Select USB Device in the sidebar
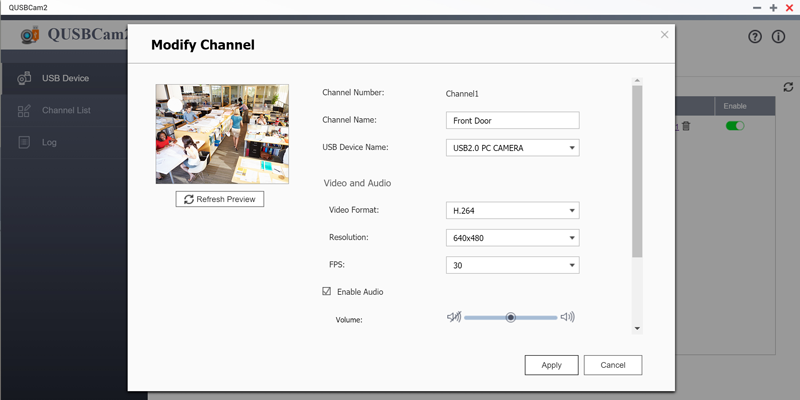800x400 pixels. 65,78
